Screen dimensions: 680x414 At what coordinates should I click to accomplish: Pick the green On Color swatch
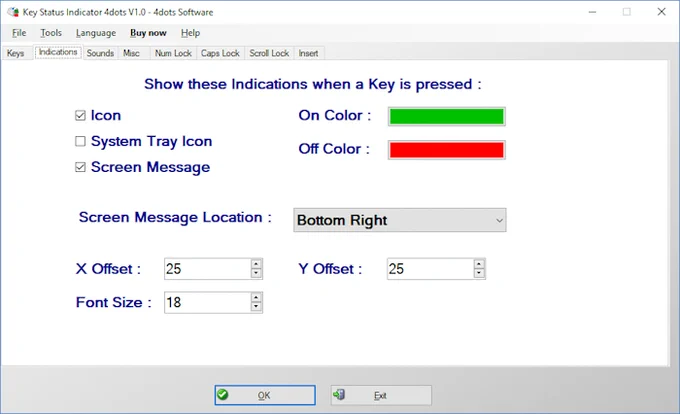[x=447, y=116]
